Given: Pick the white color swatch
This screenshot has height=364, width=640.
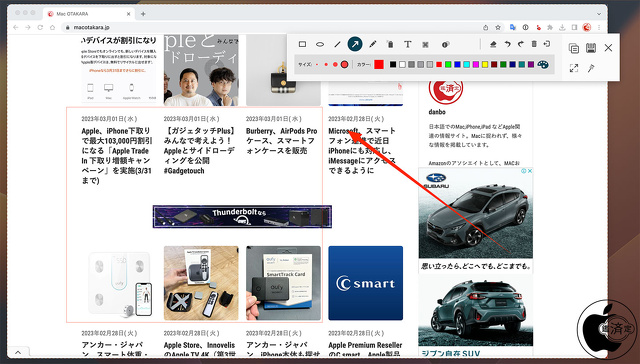Looking at the screenshot, I should (x=402, y=64).
